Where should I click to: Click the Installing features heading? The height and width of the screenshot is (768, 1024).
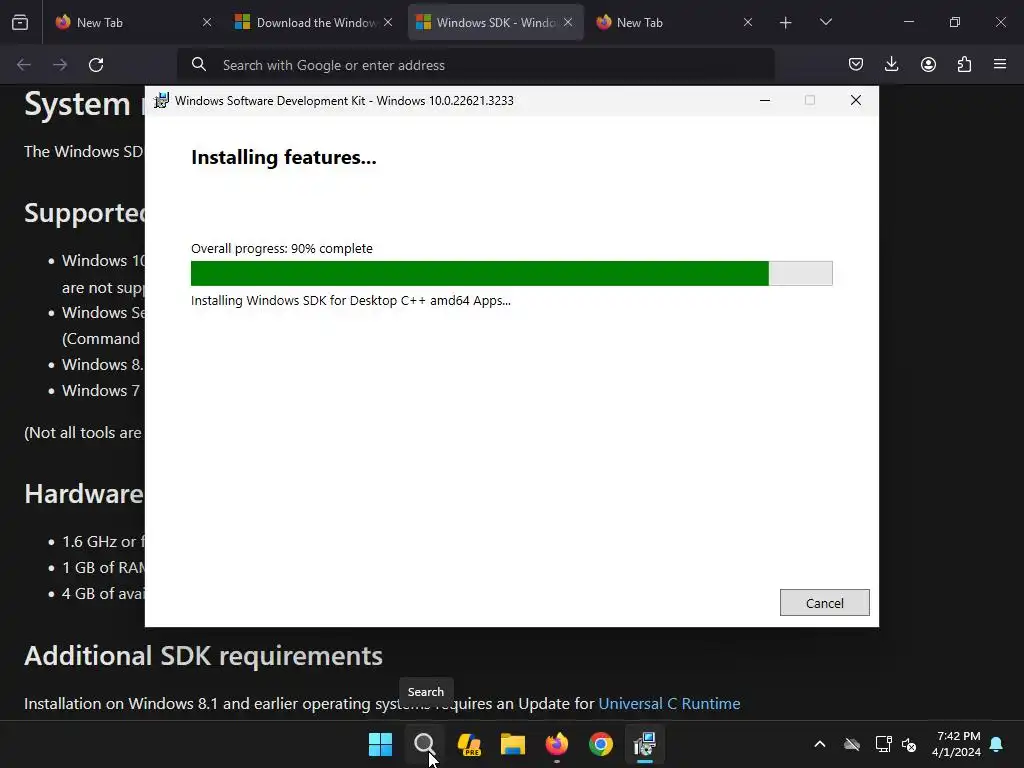(x=283, y=157)
